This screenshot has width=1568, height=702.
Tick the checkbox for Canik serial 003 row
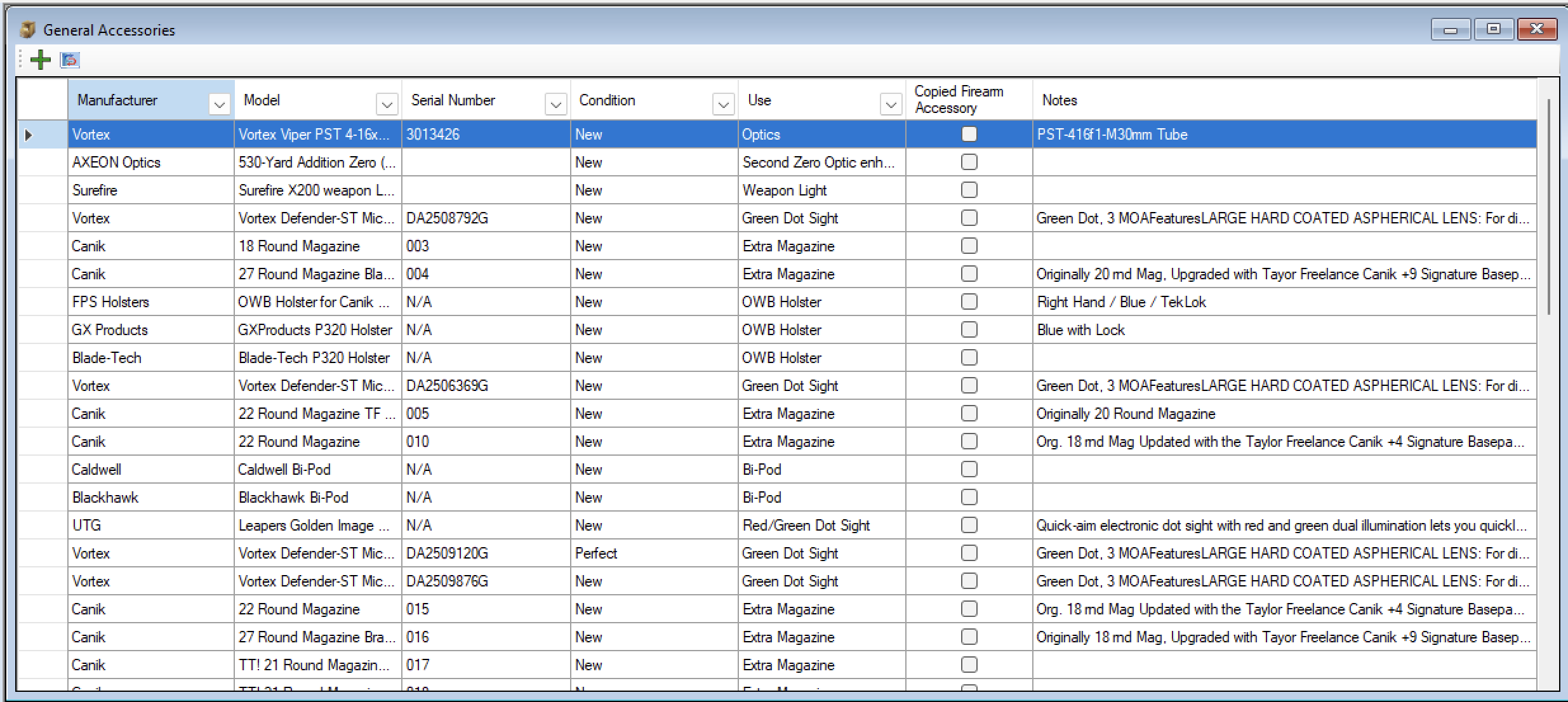[x=969, y=246]
